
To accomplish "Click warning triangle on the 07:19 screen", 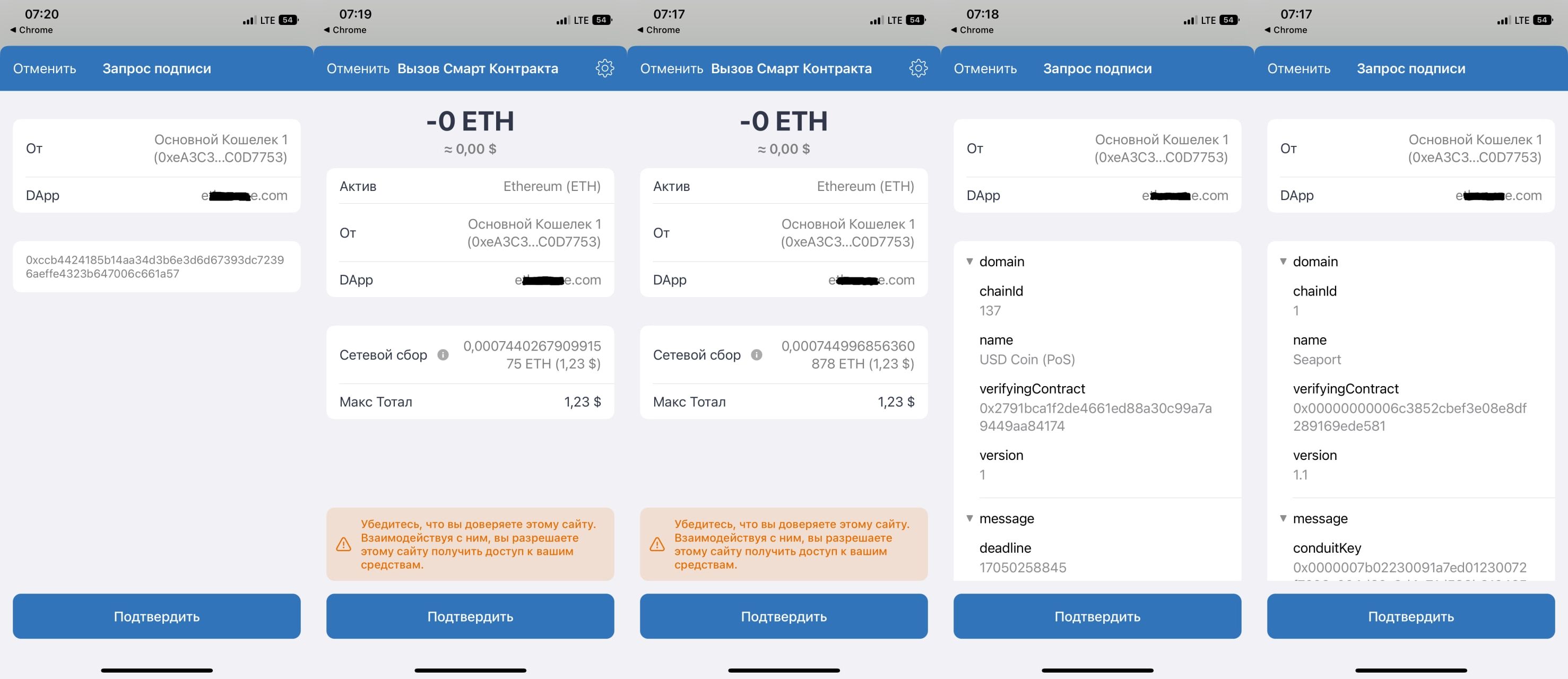I will 344,544.
